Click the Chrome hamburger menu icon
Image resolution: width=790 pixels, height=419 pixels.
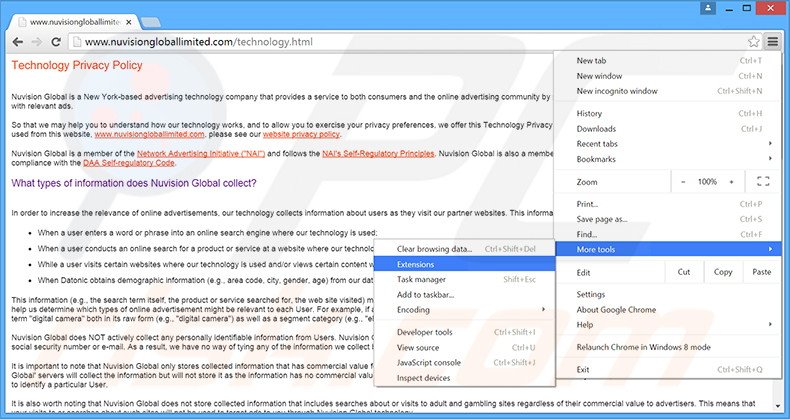pyautogui.click(x=772, y=42)
